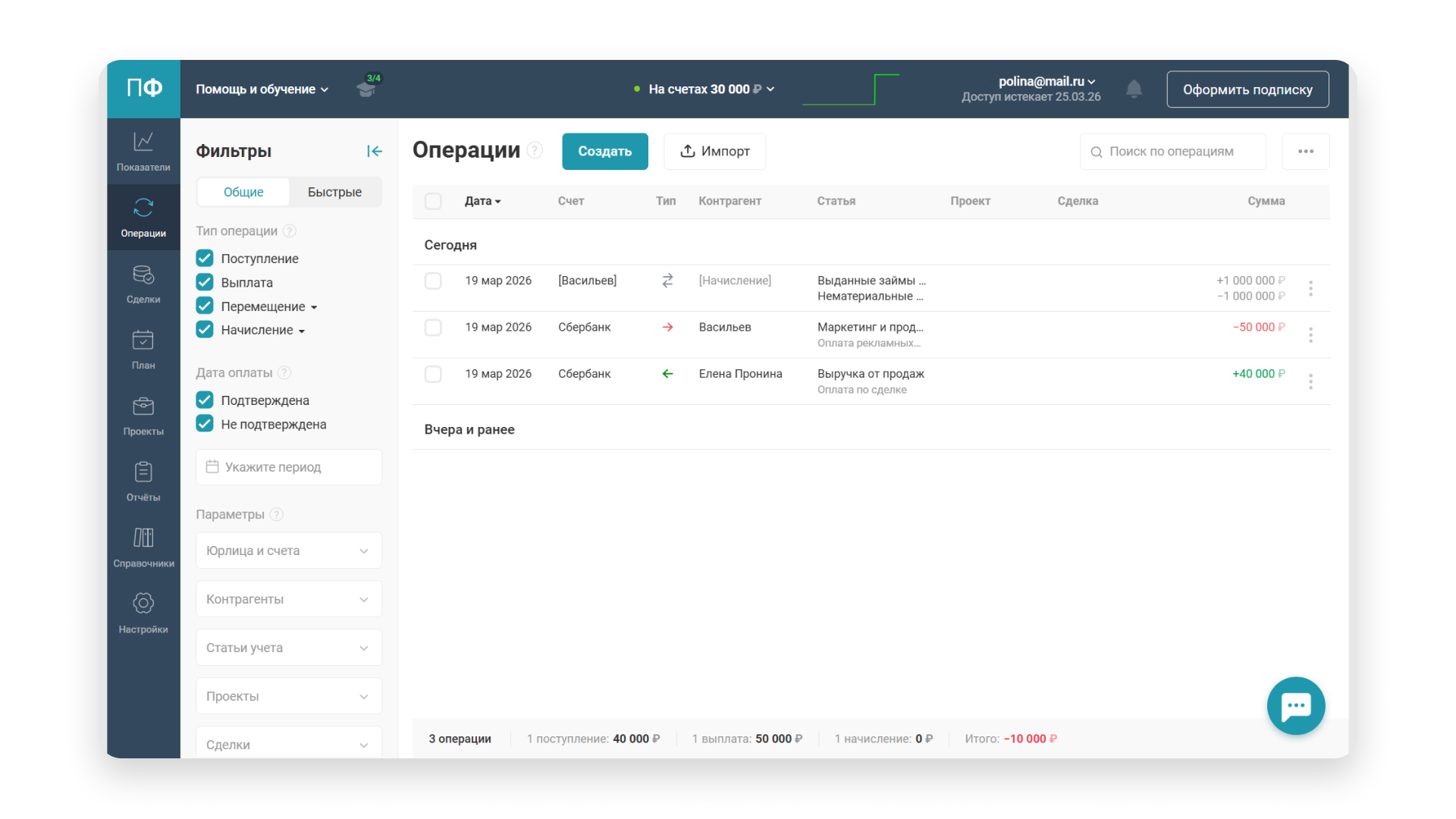1456x819 pixels.
Task: Expand the Юрлица и счета dropdown
Action: 288,551
